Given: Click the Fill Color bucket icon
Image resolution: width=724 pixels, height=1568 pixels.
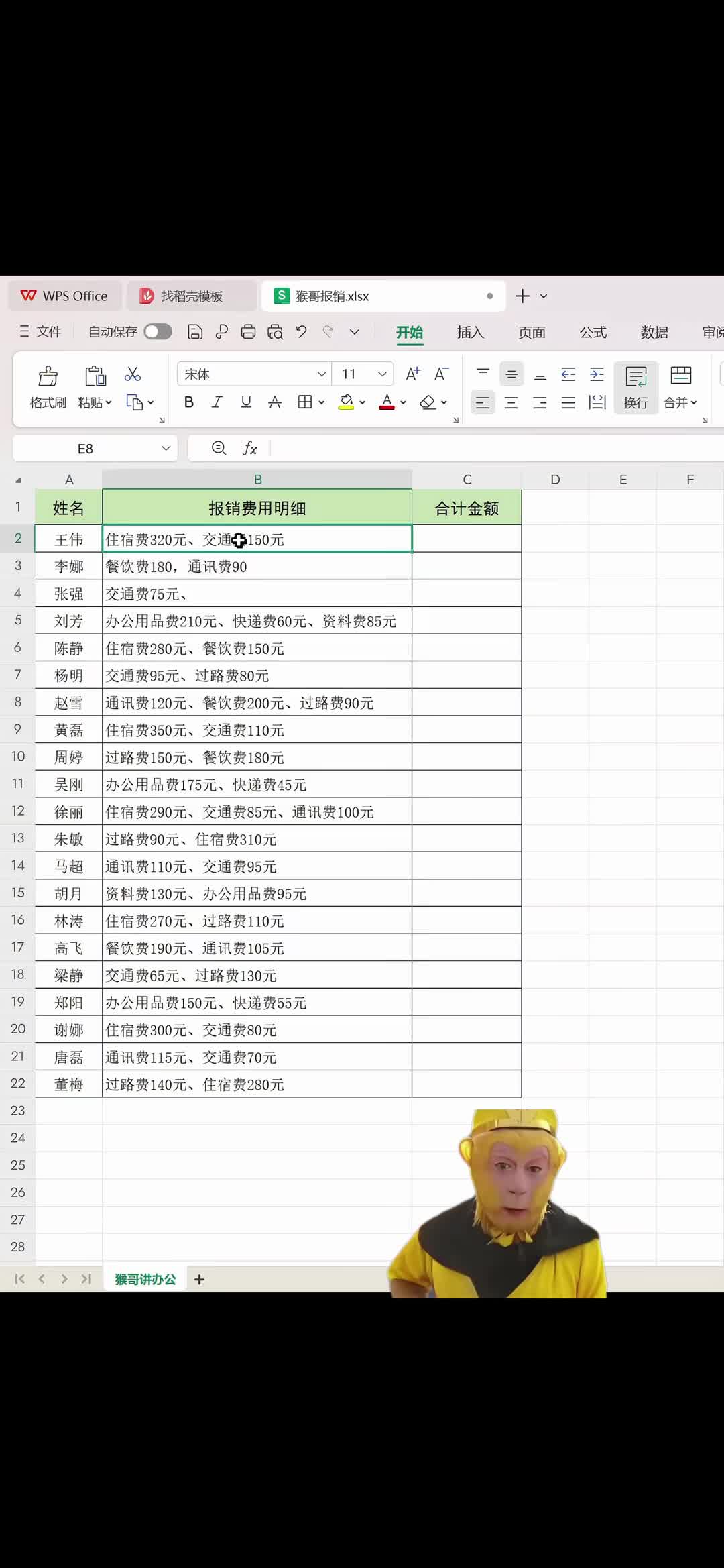Looking at the screenshot, I should (x=346, y=402).
